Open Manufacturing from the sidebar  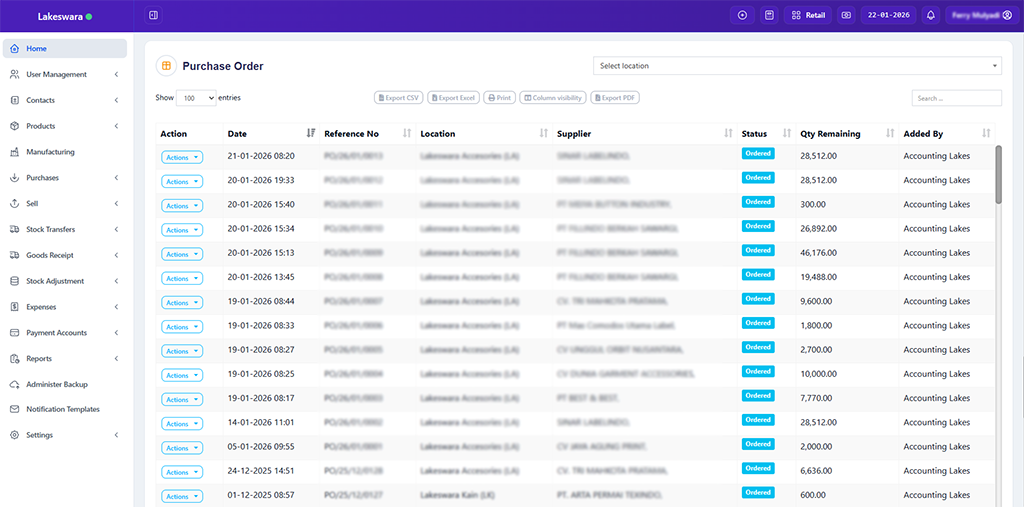(50, 152)
